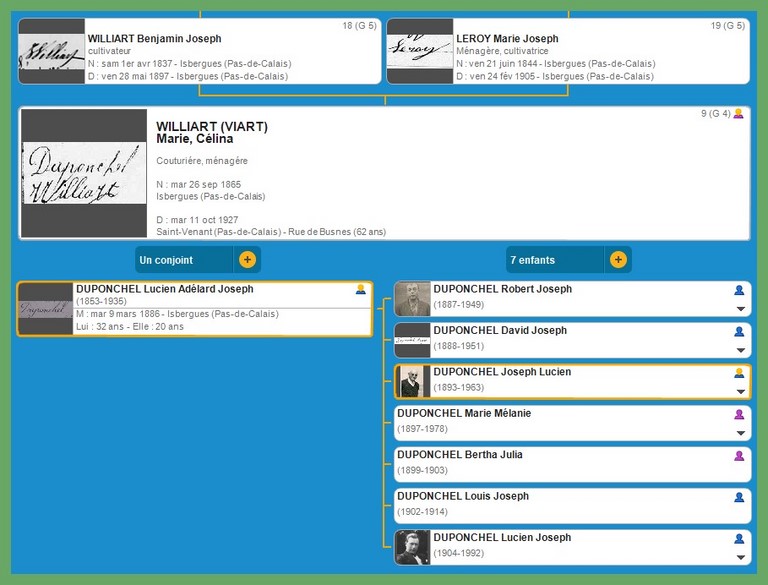This screenshot has width=768, height=585.
Task: Open Robert Joseph's portrait photo thumbnail
Action: [412, 299]
